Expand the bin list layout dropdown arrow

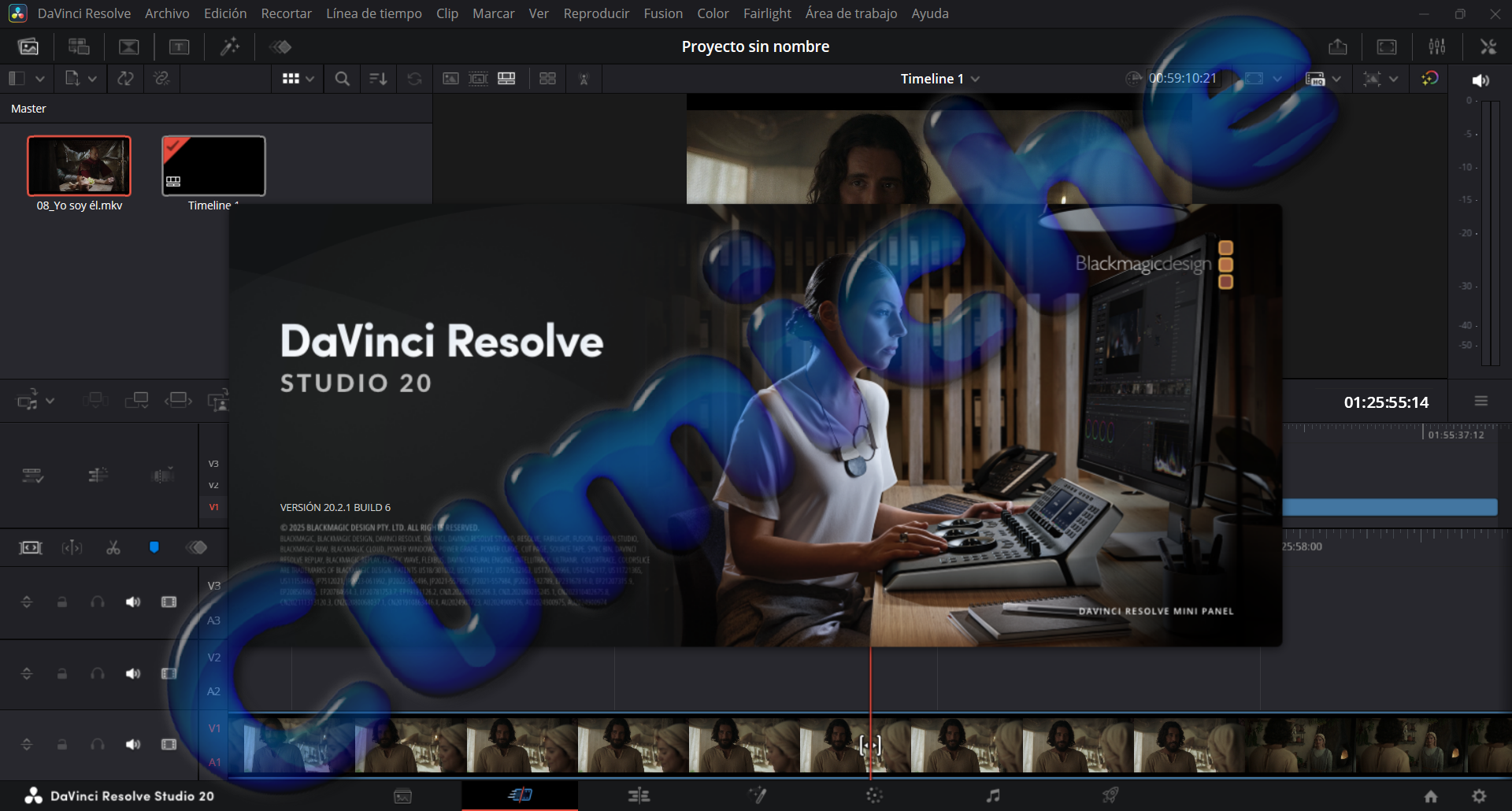(40, 79)
